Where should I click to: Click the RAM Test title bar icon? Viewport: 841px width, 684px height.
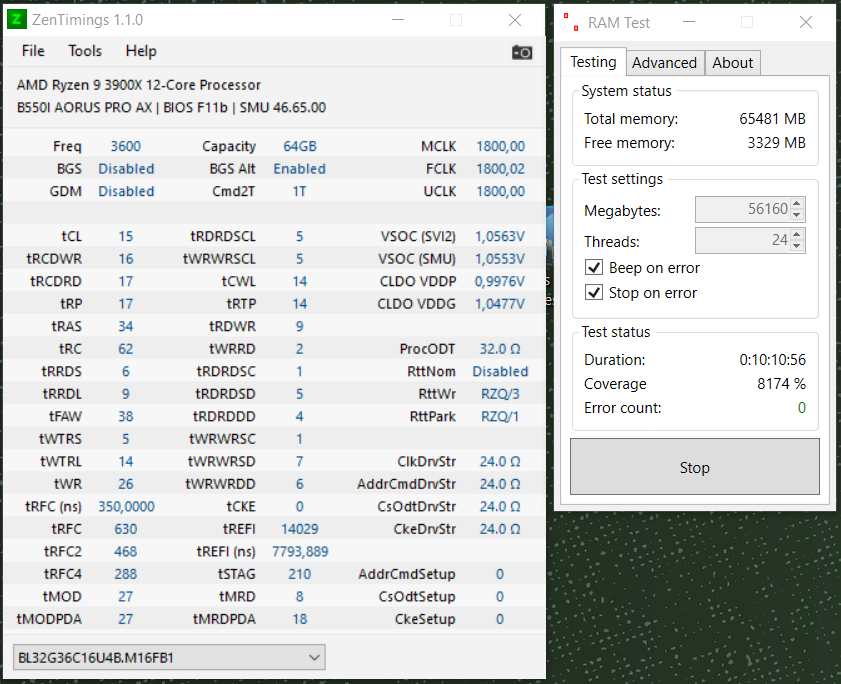[x=571, y=22]
